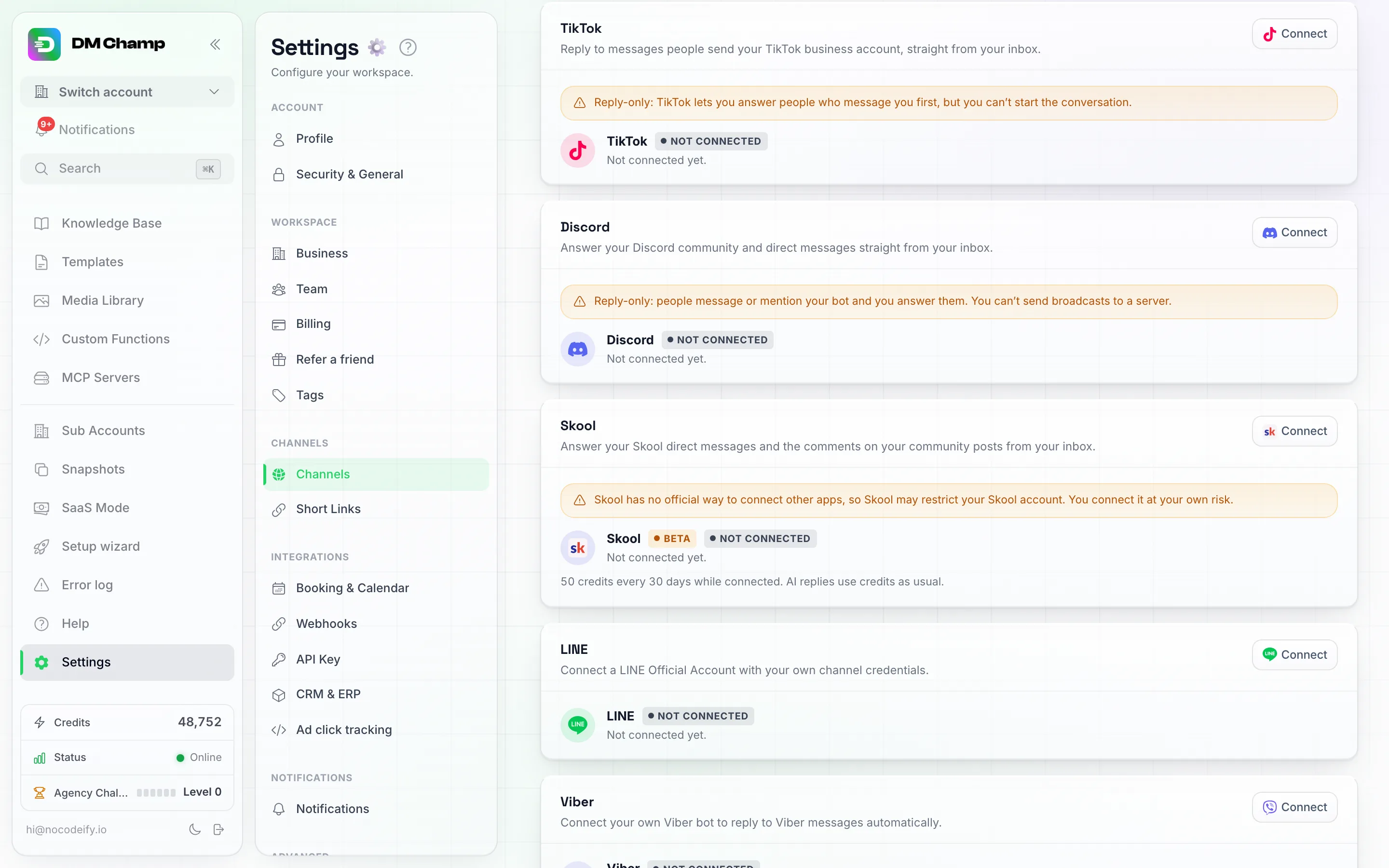The width and height of the screenshot is (1389, 868).
Task: Open Billing settings
Action: pyautogui.click(x=376, y=325)
